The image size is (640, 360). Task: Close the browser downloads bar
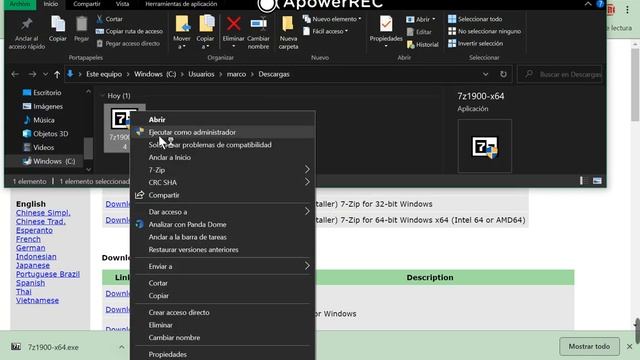tap(629, 347)
